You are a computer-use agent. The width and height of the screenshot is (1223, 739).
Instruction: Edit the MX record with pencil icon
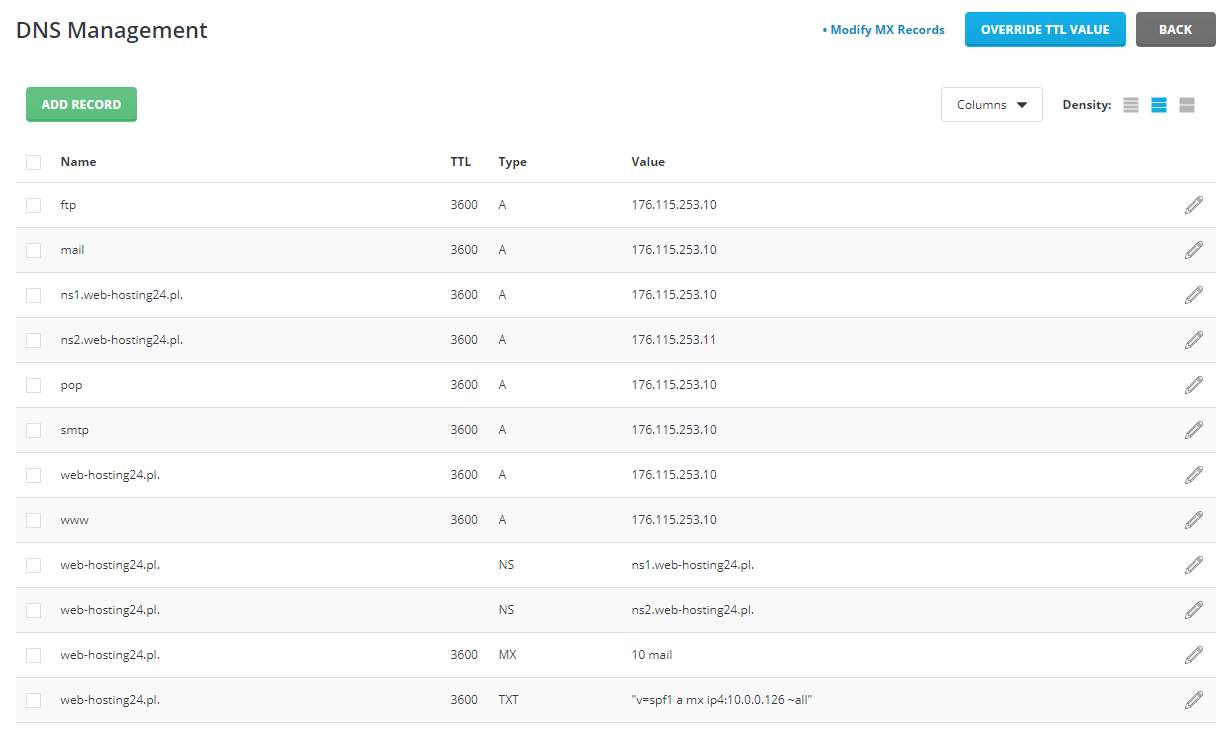tap(1193, 655)
